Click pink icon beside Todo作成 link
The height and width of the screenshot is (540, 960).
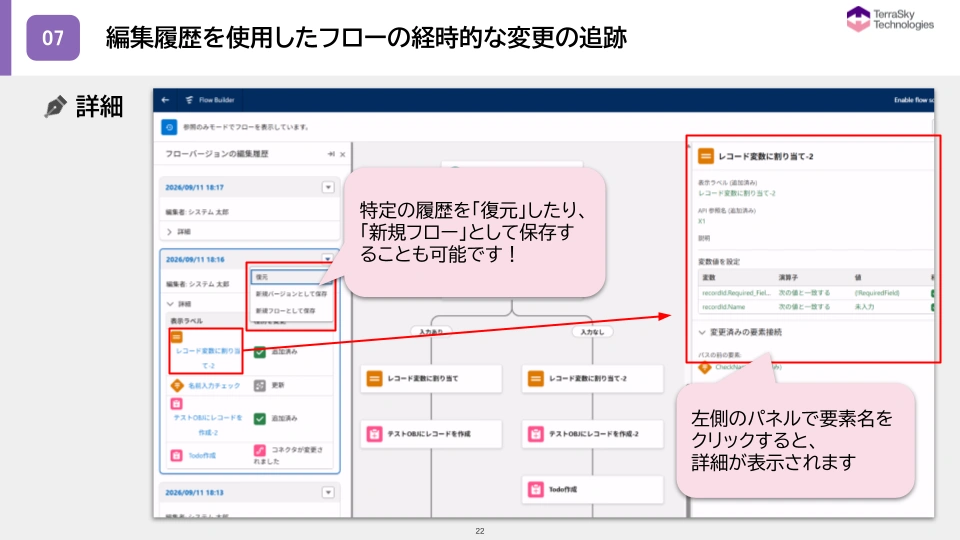pos(176,456)
